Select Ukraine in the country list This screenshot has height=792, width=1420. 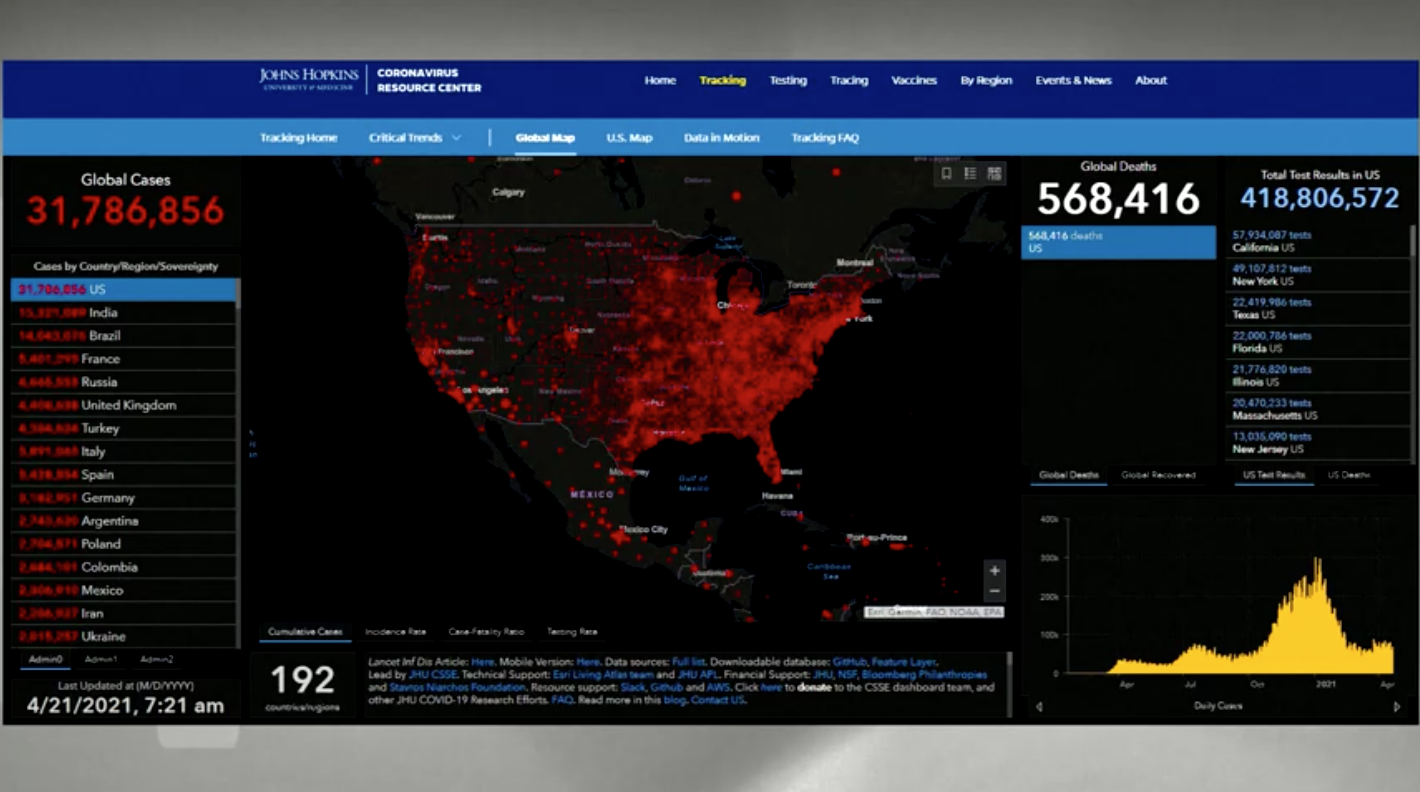(124, 636)
